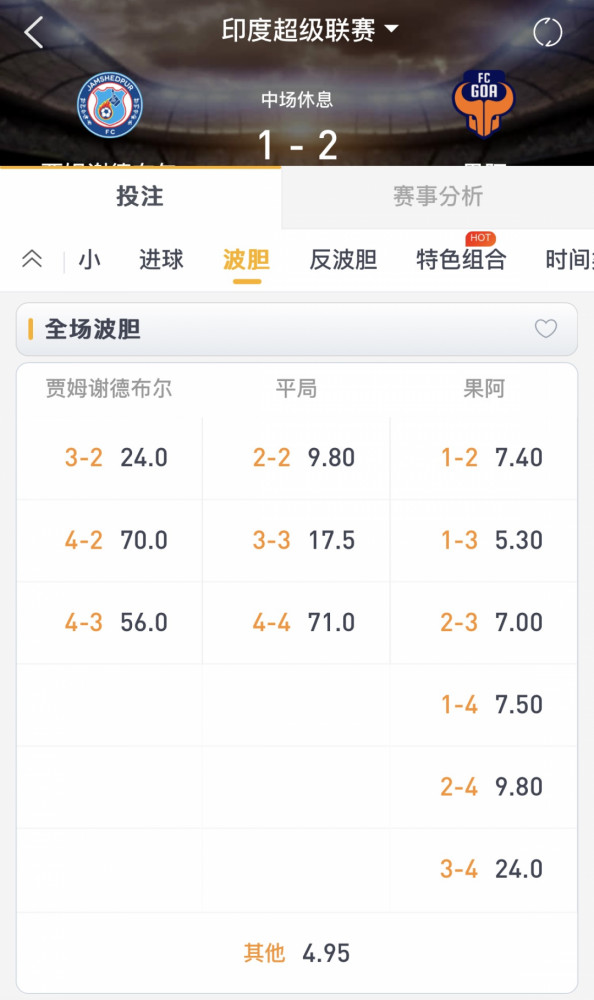Screen dimensions: 594x1000
Task: Open the 特色组合 HOT tab
Action: click(x=461, y=260)
